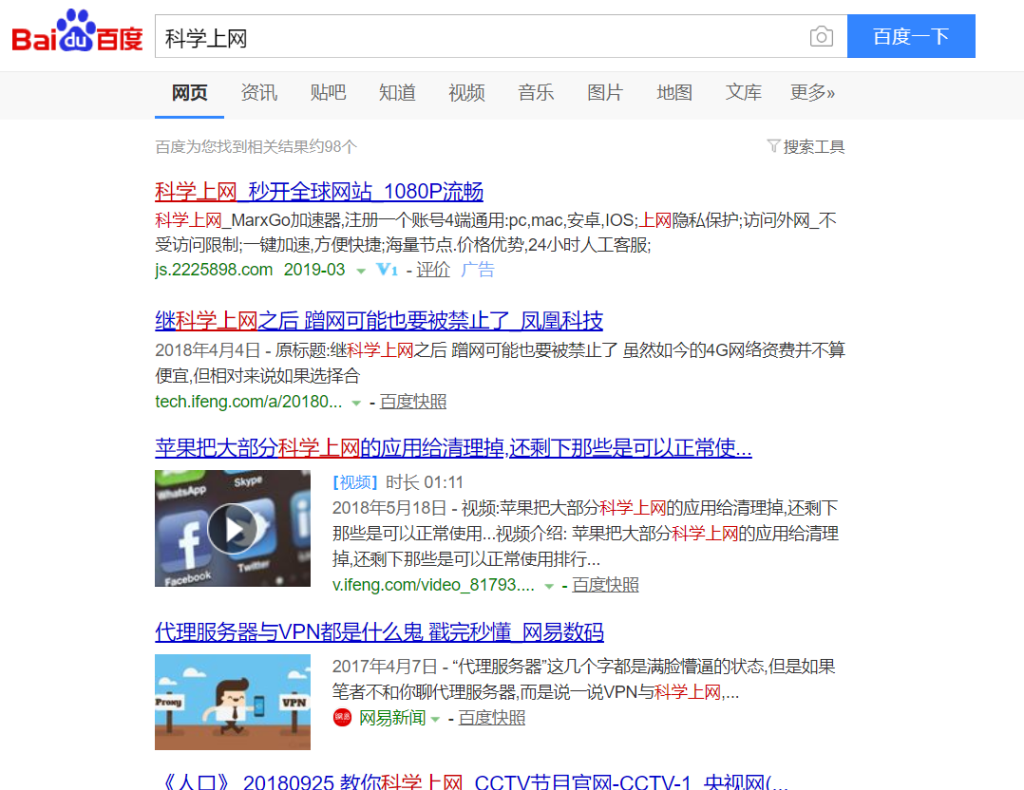Image resolution: width=1024 pixels, height=790 pixels.
Task: Switch to the 贴吧 tab
Action: point(328,93)
